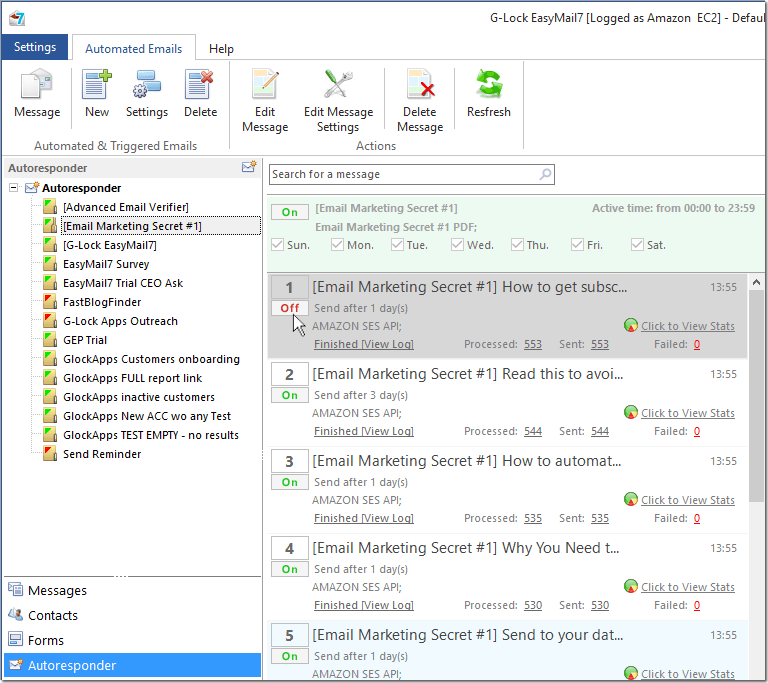Collapse the Autoresponder tree root
768x683 pixels.
point(14,188)
